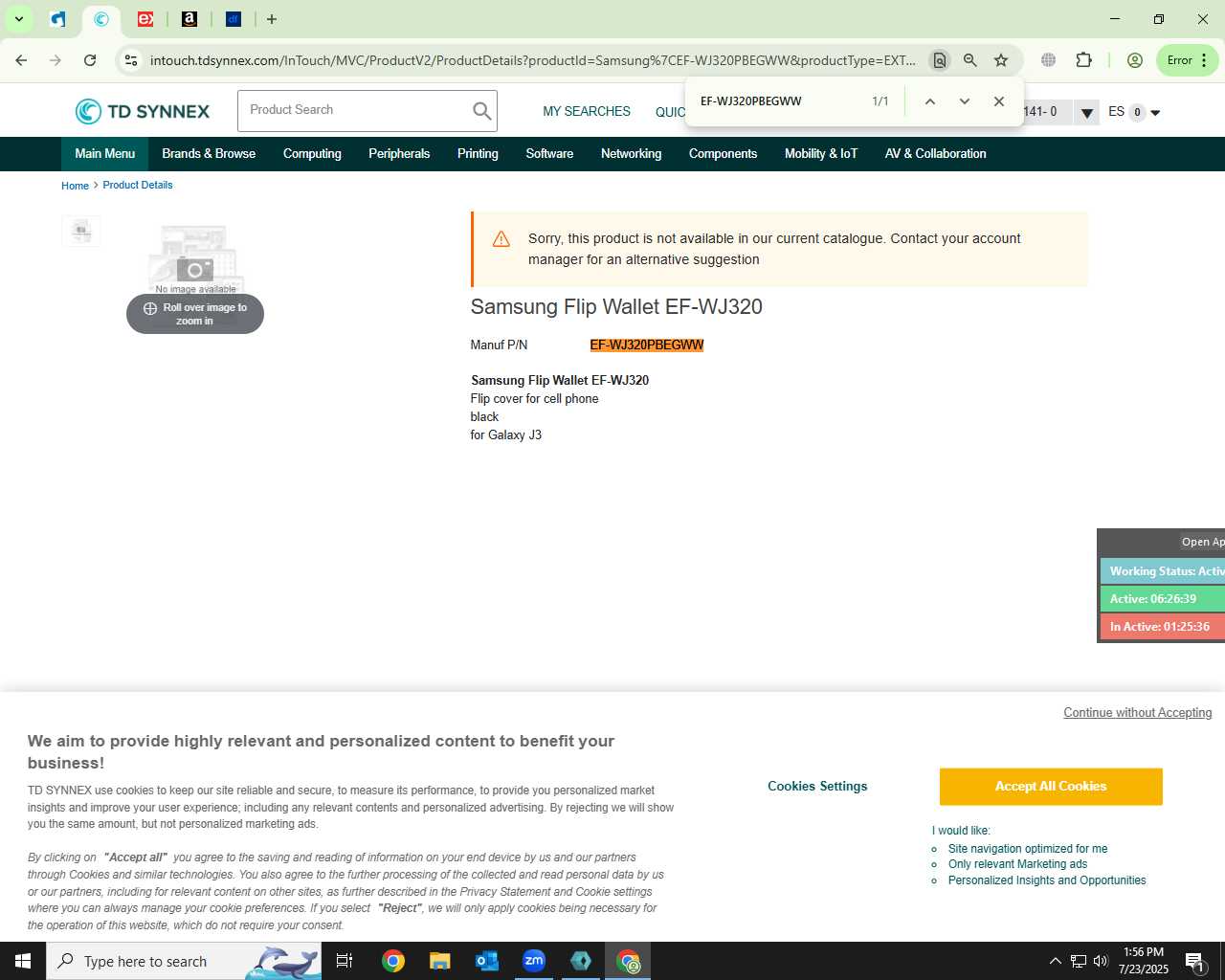This screenshot has width=1225, height=980.
Task: Click the product search magnifier icon
Action: (x=482, y=111)
